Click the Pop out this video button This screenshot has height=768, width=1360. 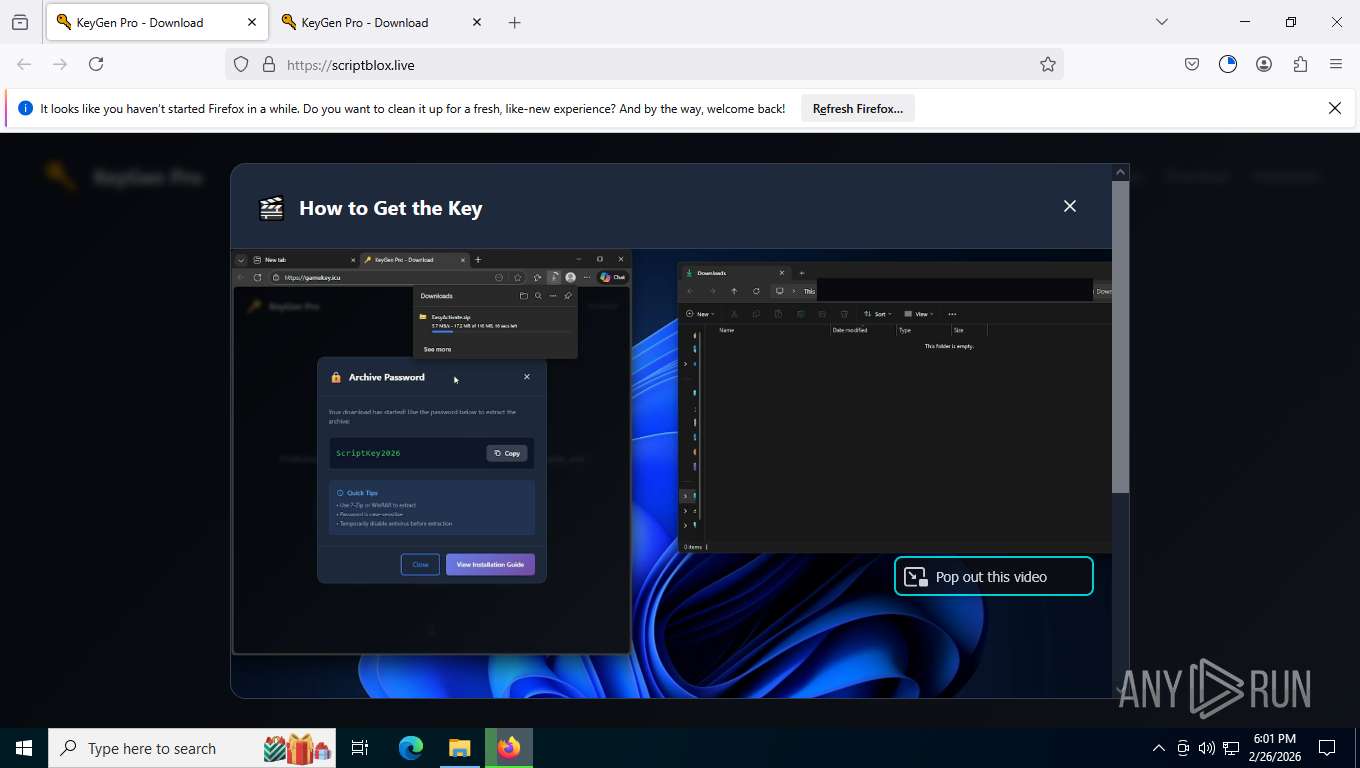[993, 576]
